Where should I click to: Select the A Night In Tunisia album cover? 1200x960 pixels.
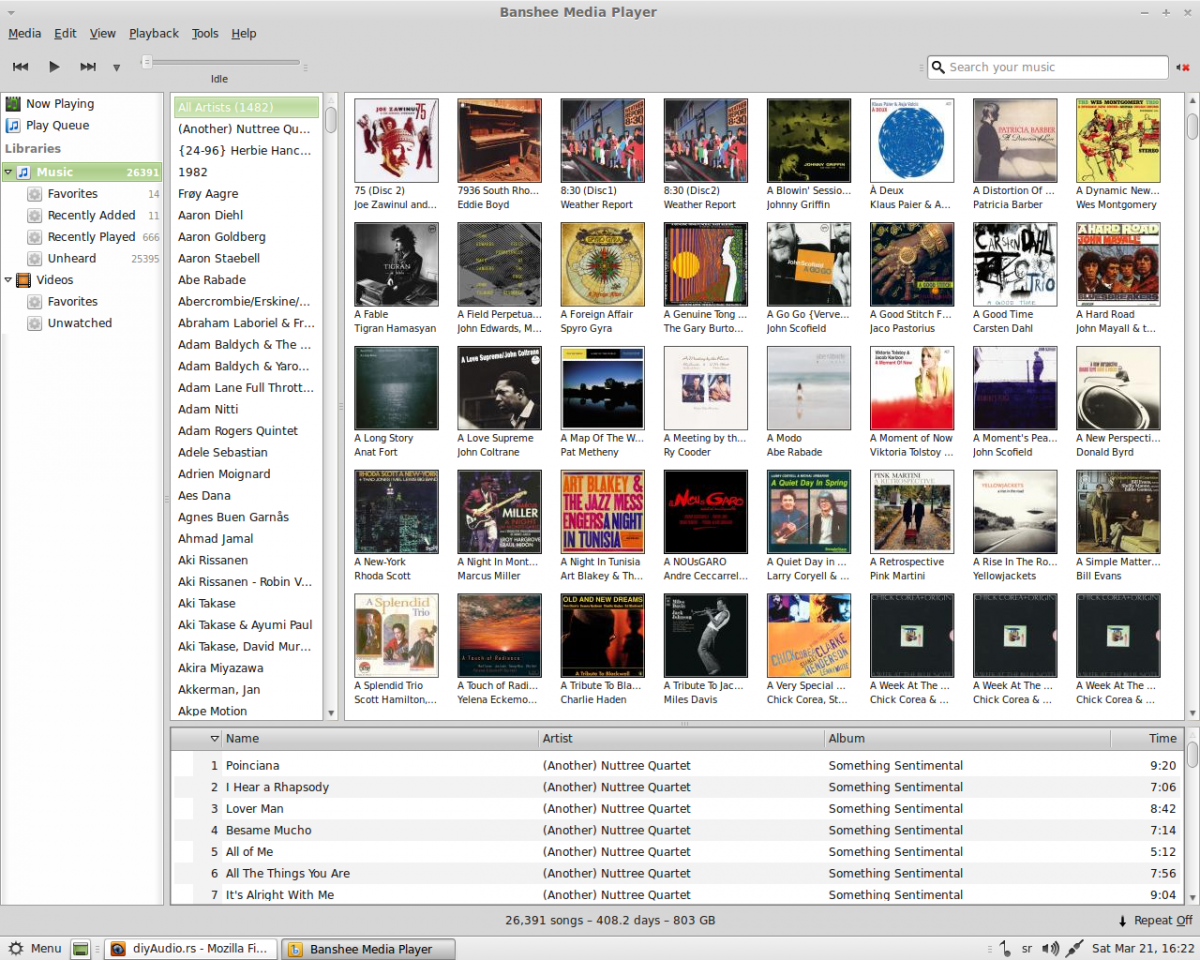click(602, 512)
